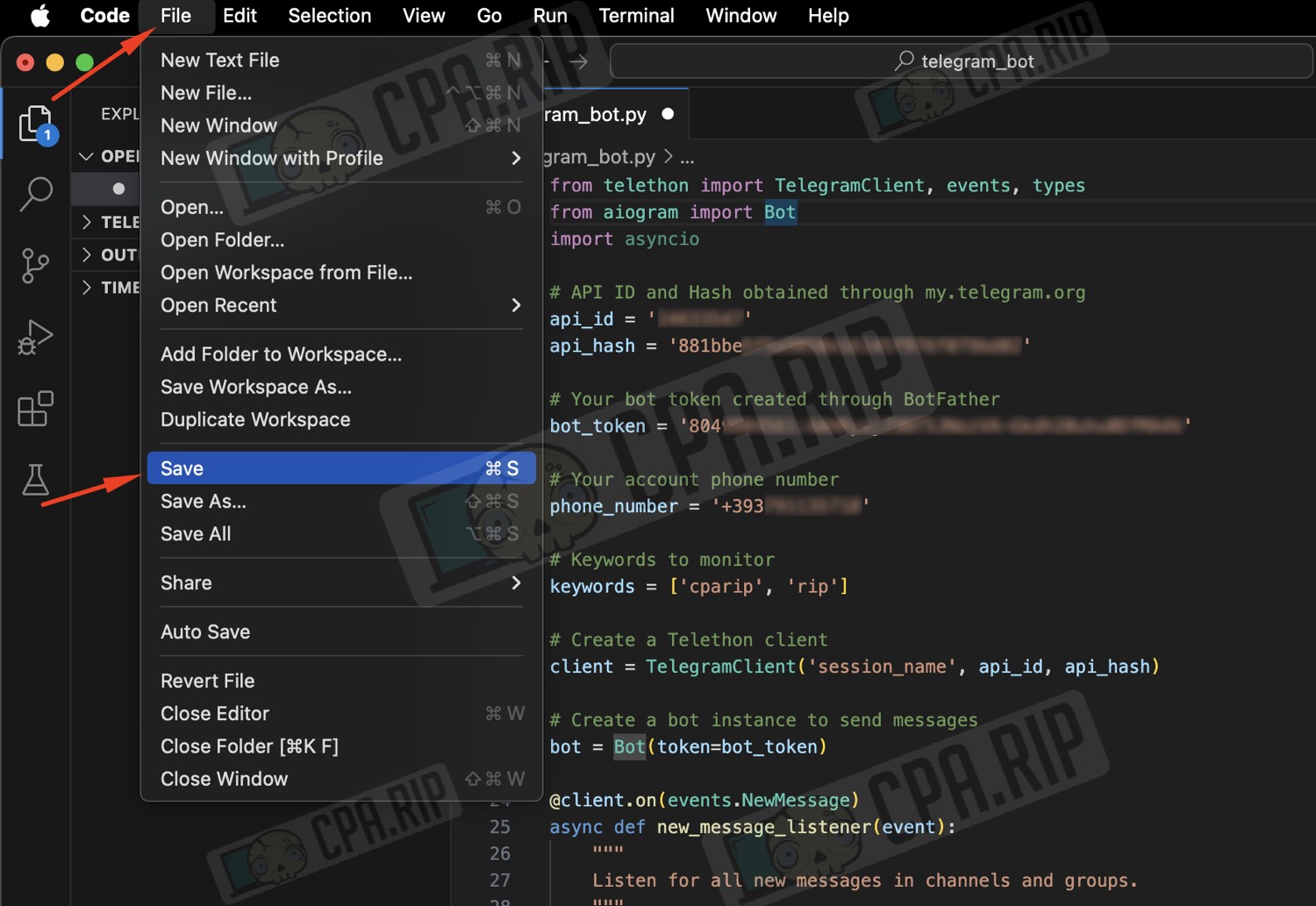The width and height of the screenshot is (1316, 906).
Task: Open the Testing flask icon
Action: click(35, 480)
